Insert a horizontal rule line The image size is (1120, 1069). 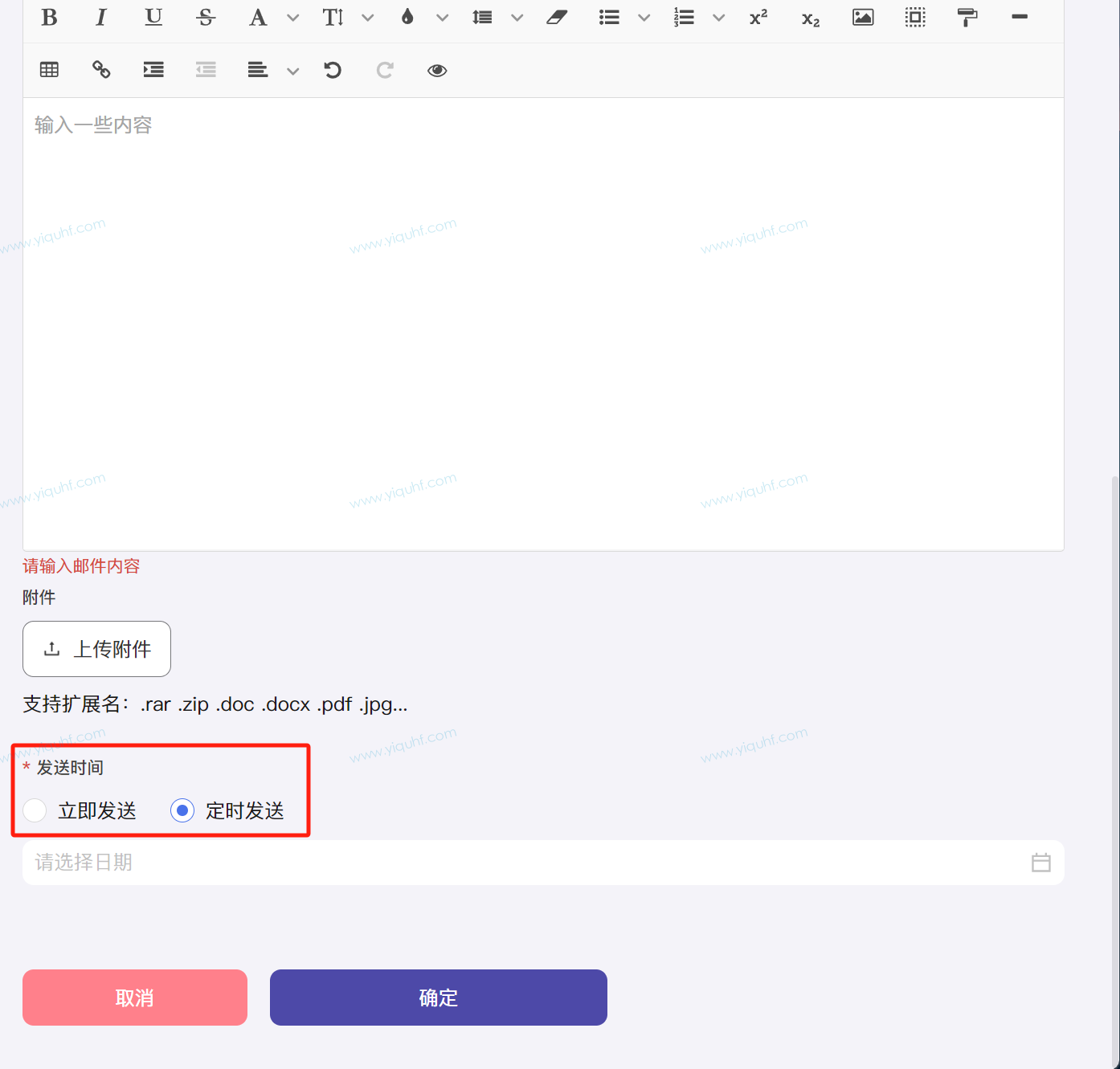coord(1020,16)
